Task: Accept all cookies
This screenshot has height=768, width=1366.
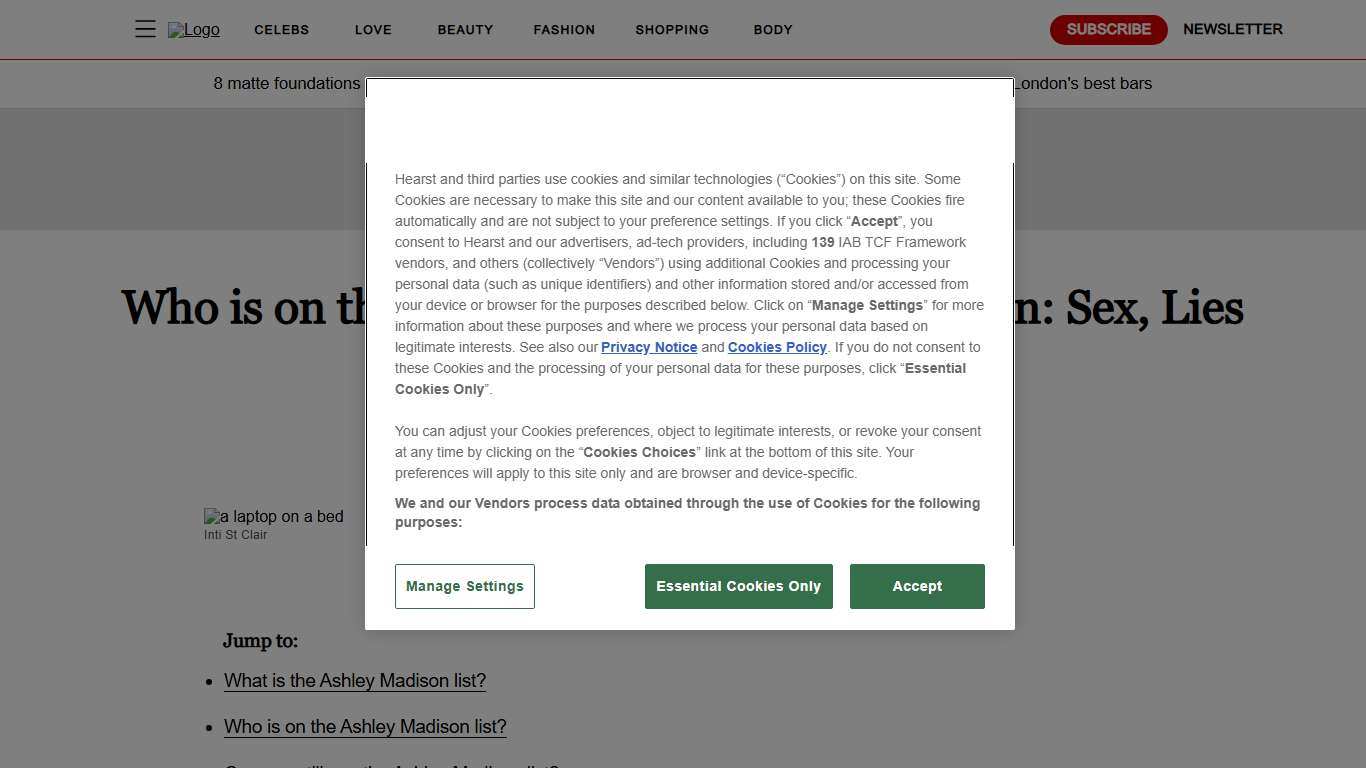Action: (916, 586)
